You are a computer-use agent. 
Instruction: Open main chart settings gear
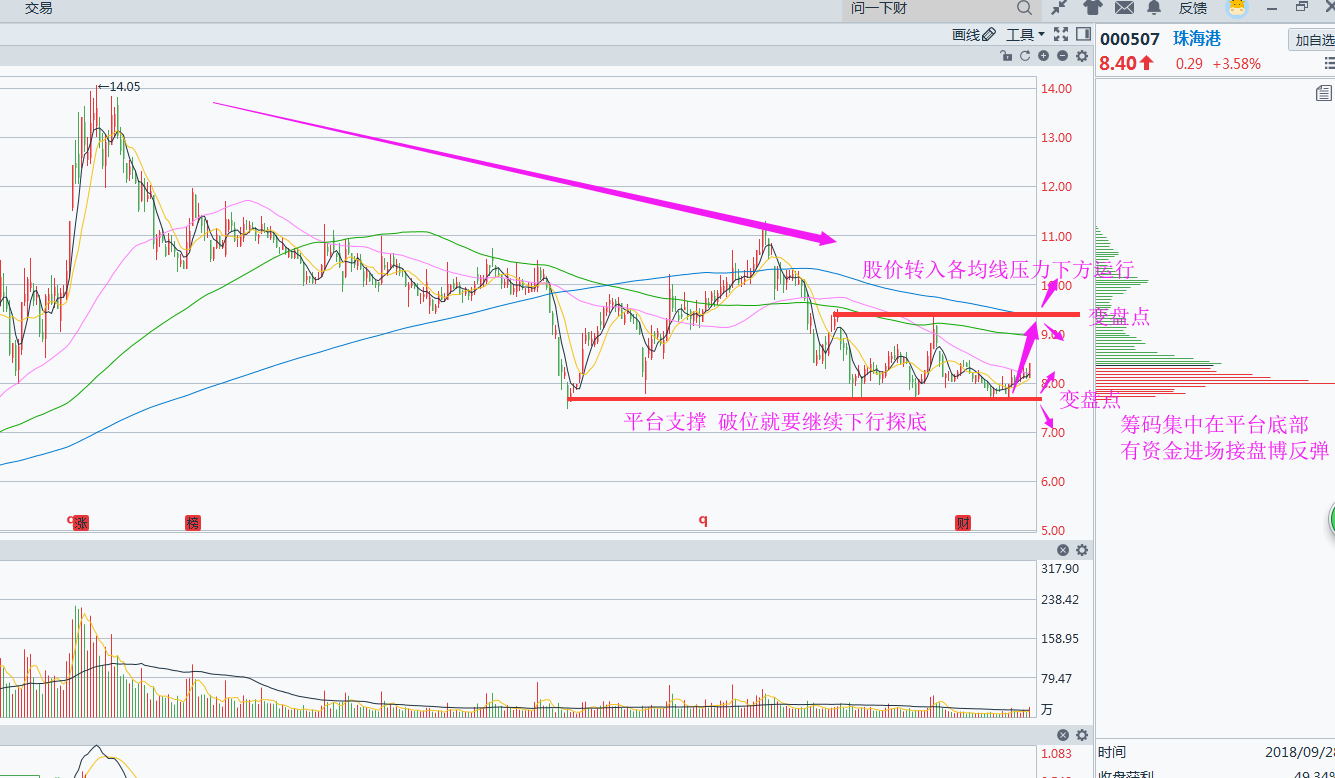coord(1081,56)
